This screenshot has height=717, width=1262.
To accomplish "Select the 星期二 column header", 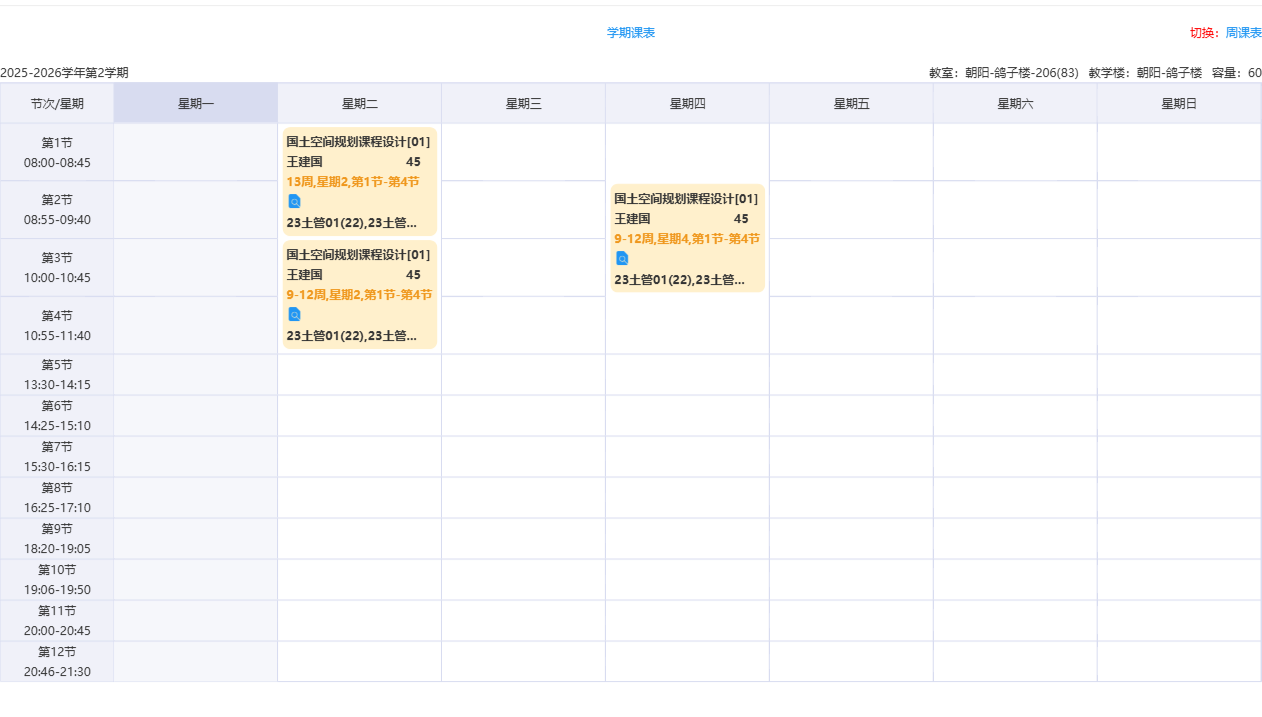I will pos(359,104).
